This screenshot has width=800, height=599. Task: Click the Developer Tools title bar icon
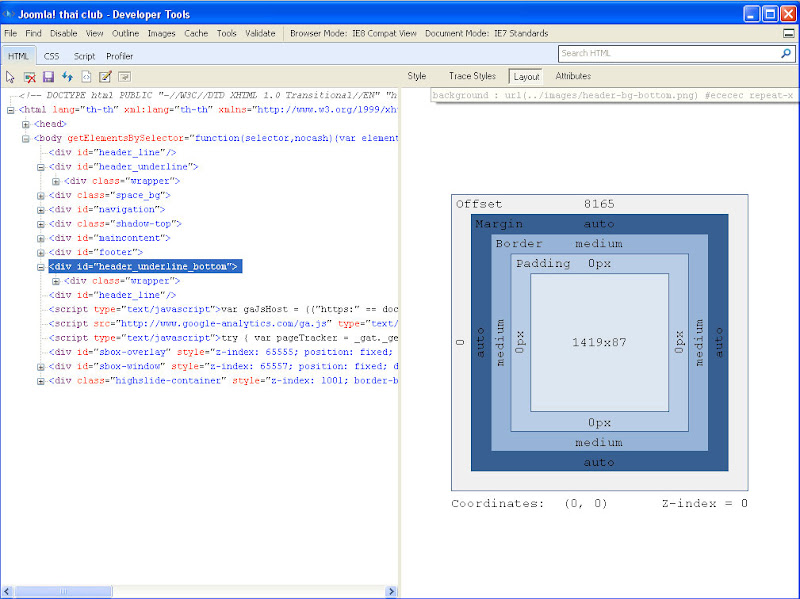[x=9, y=14]
